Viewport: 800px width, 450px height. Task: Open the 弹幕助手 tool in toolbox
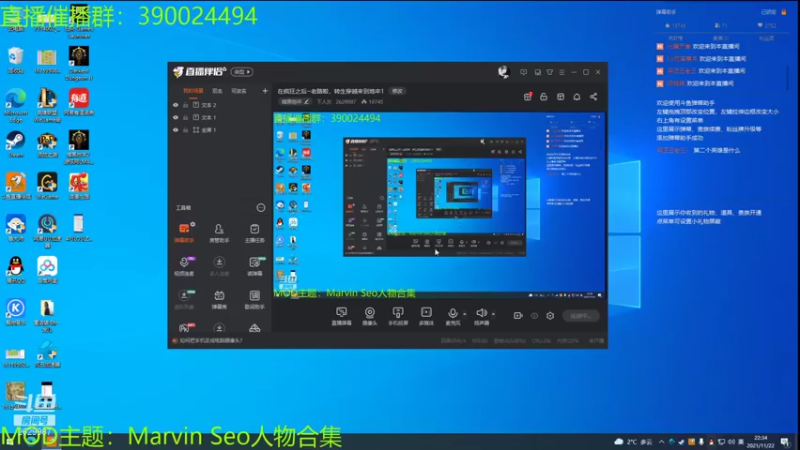[185, 232]
